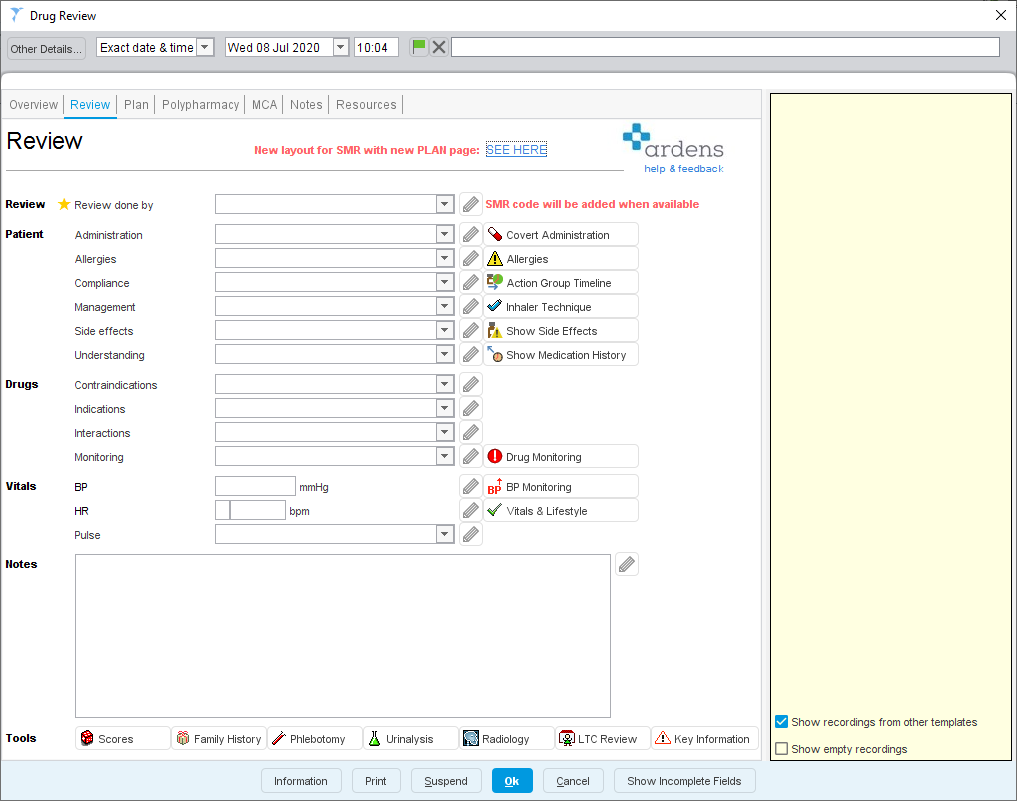Edit the Review Notes field with pencil icon

[x=627, y=564]
